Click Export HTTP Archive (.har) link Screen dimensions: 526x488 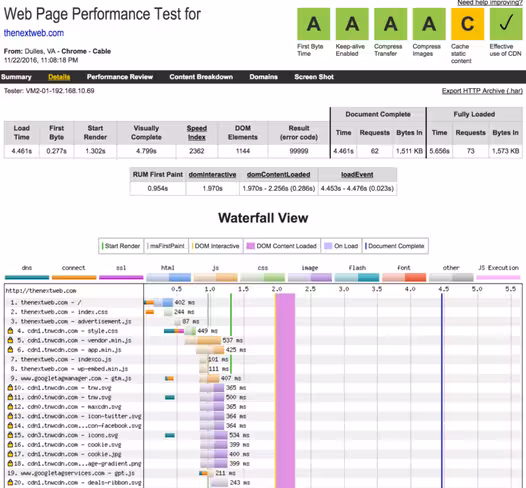[x=482, y=91]
